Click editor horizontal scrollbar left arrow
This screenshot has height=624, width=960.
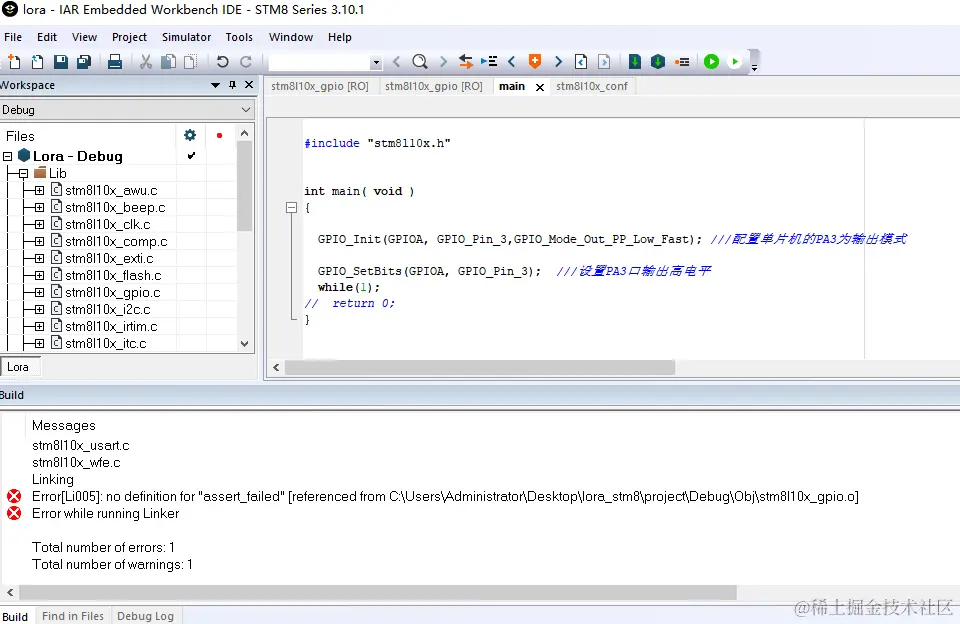tap(276, 367)
